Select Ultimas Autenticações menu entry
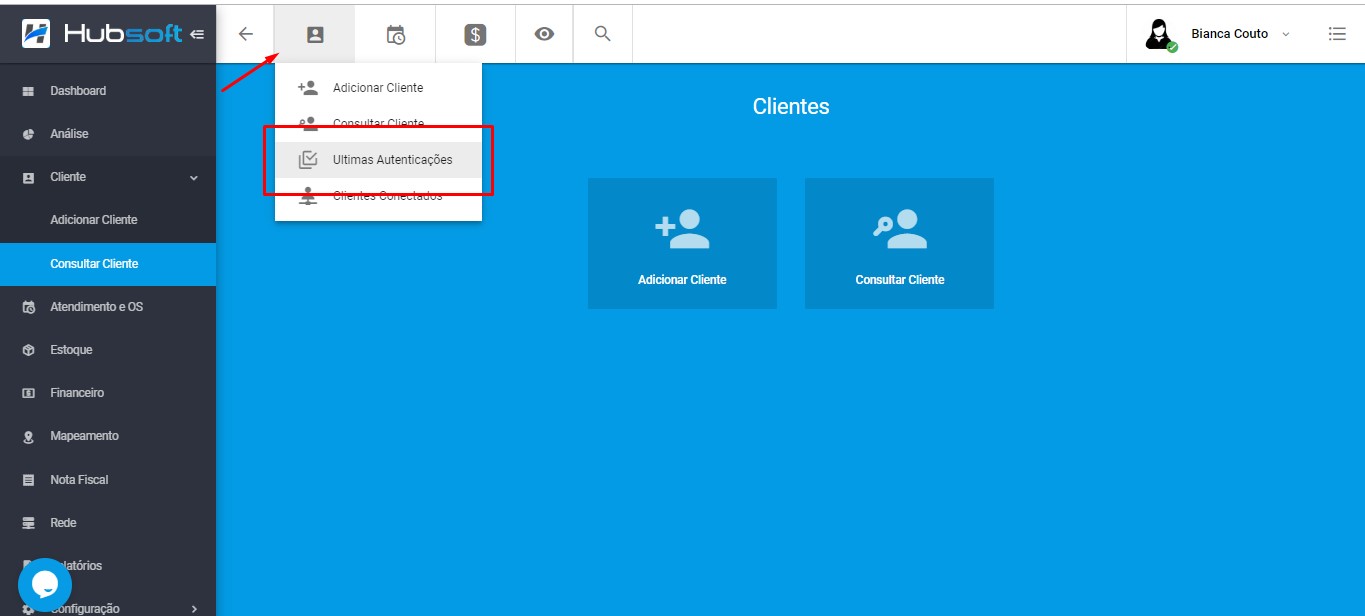The width and height of the screenshot is (1365, 616). click(x=378, y=160)
